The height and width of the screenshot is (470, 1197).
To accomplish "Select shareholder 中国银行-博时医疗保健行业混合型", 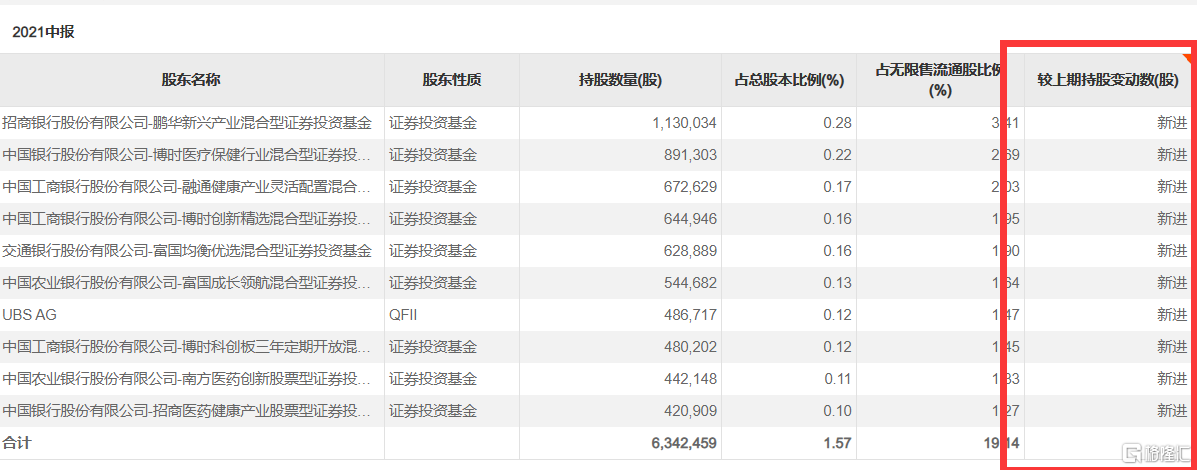I will pos(187,155).
